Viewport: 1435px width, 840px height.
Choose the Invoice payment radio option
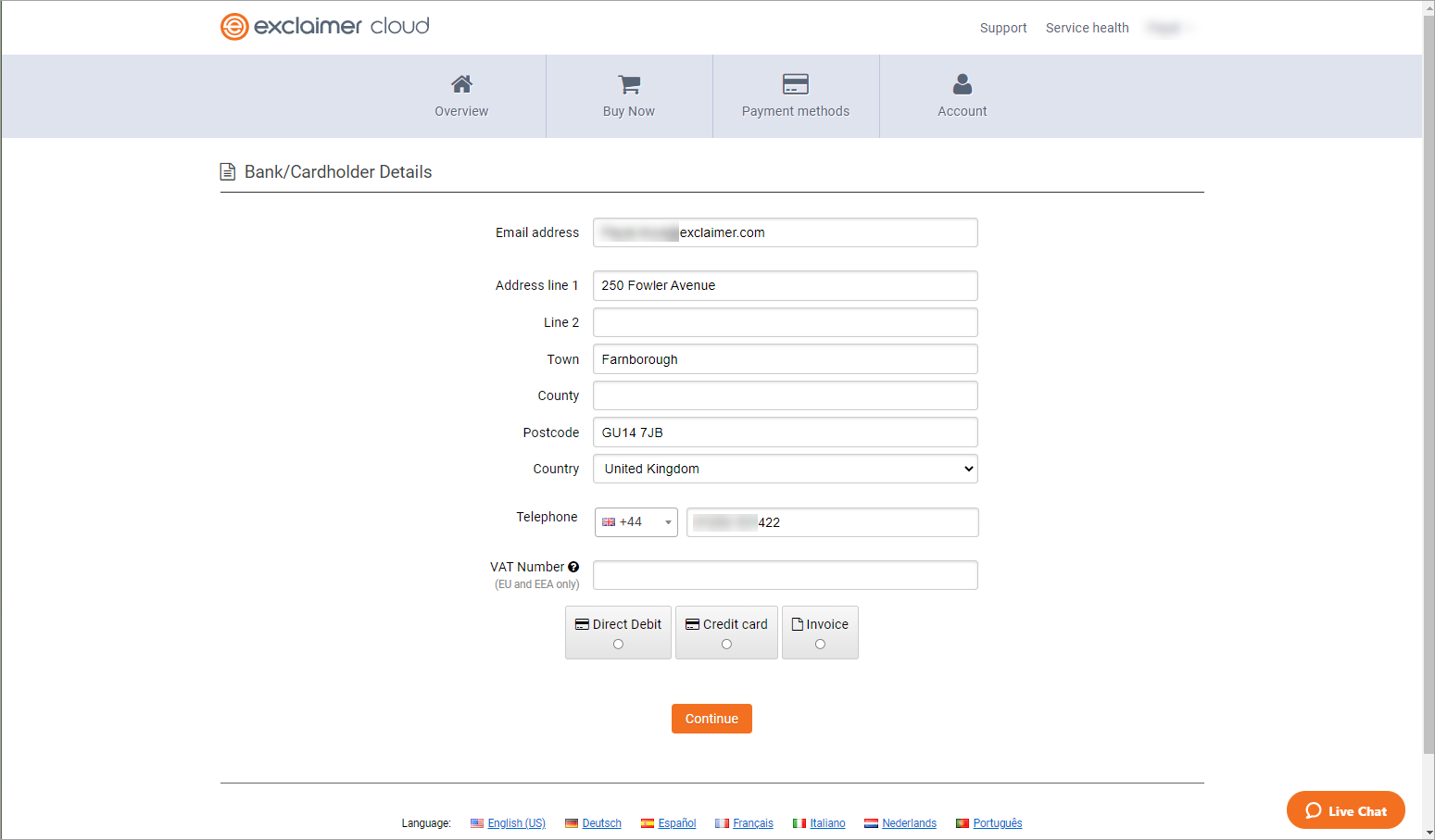(x=820, y=645)
